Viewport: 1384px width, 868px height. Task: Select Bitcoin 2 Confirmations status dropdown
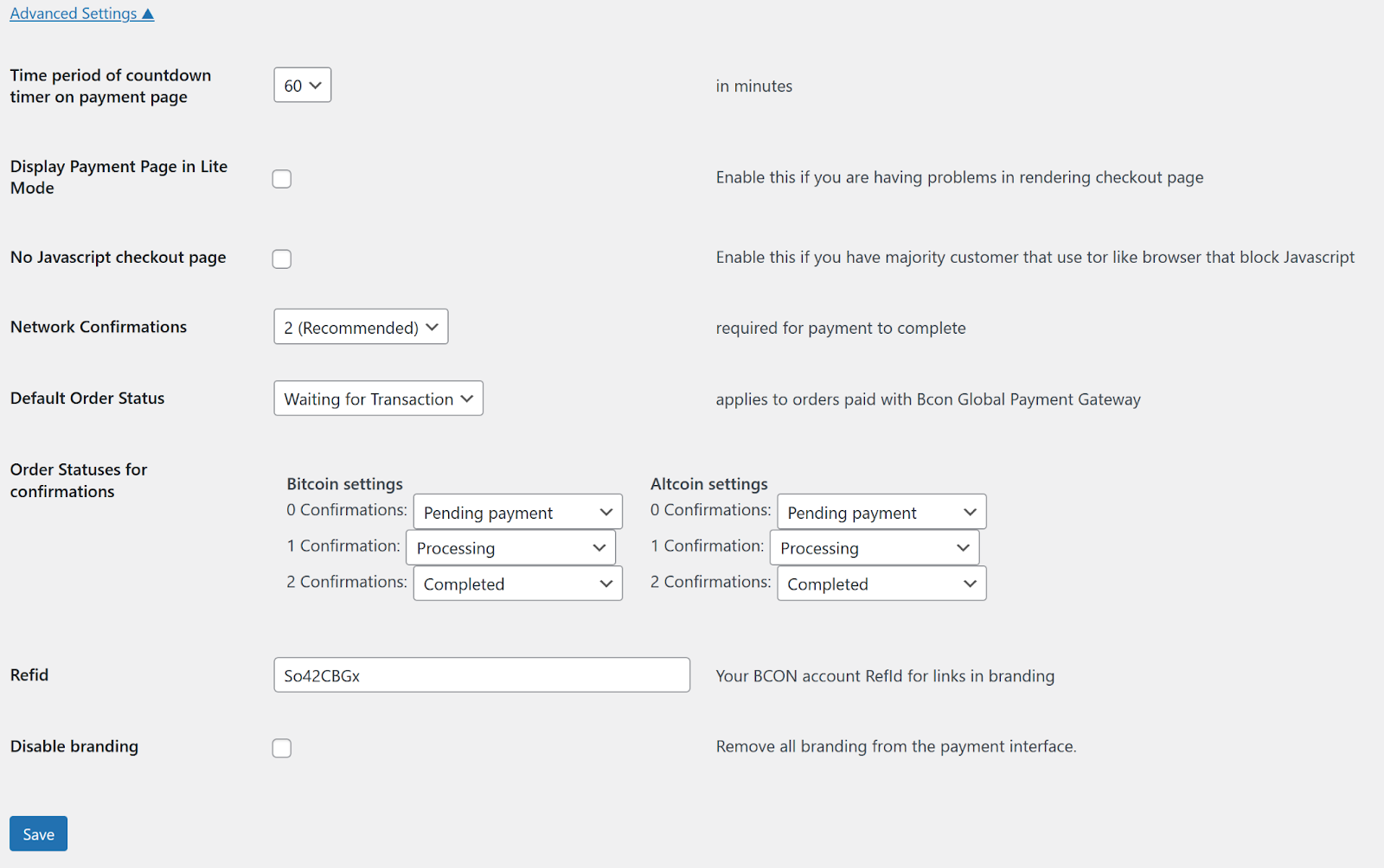pyautogui.click(x=517, y=584)
